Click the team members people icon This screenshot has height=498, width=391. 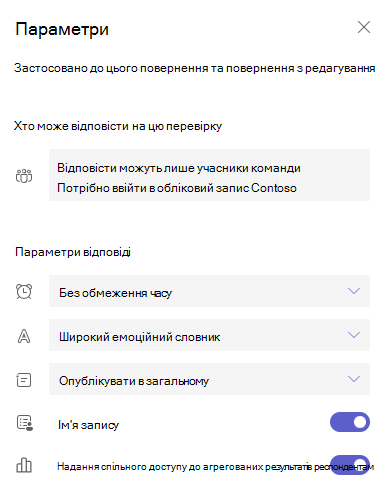click(x=24, y=176)
